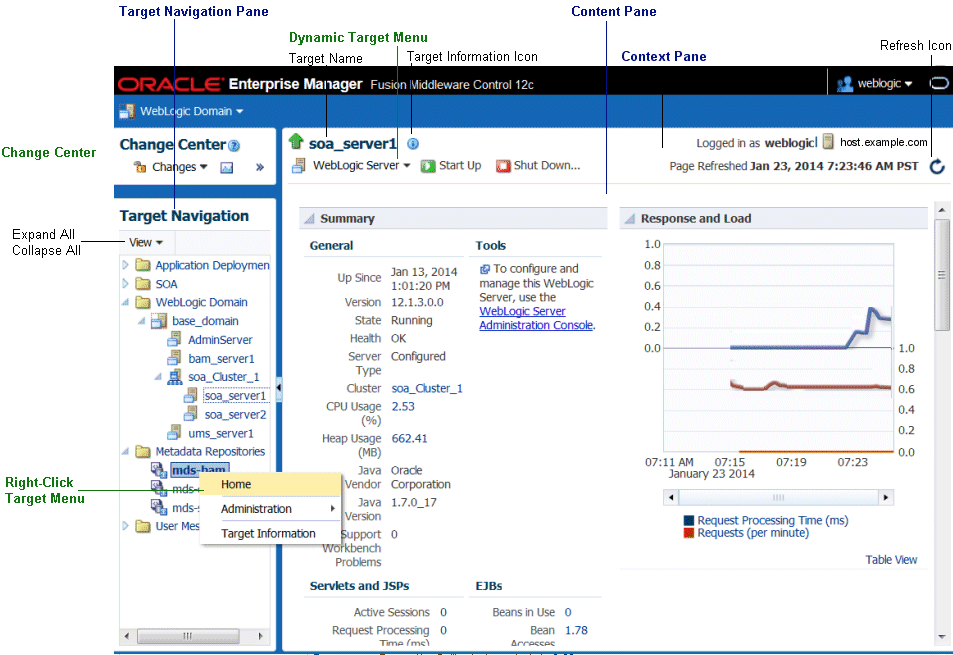Viewport: 953px width, 655px height.
Task: Click the Changes lock icon
Action: coord(140,166)
